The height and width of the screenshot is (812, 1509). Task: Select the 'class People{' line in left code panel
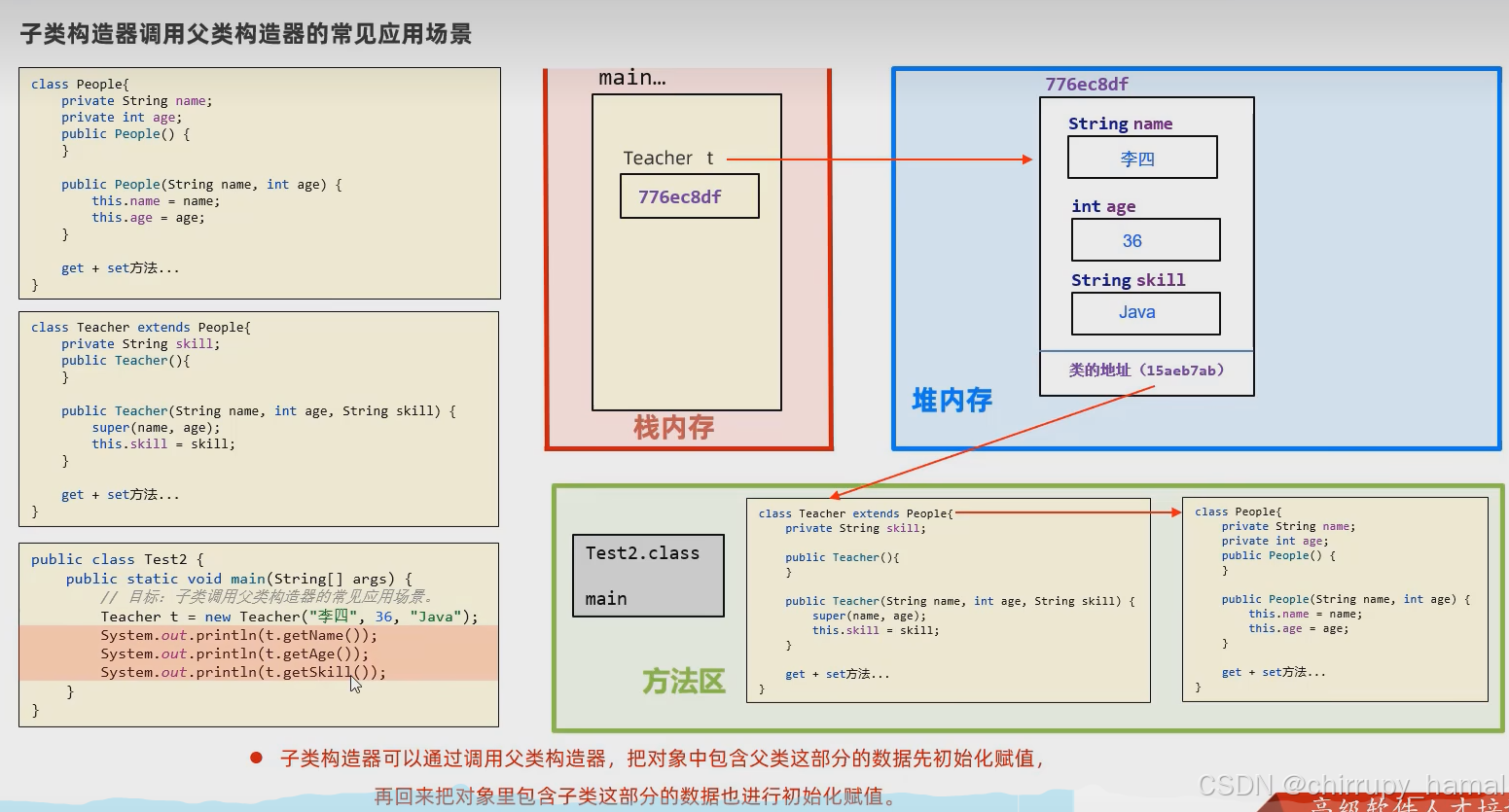(80, 85)
